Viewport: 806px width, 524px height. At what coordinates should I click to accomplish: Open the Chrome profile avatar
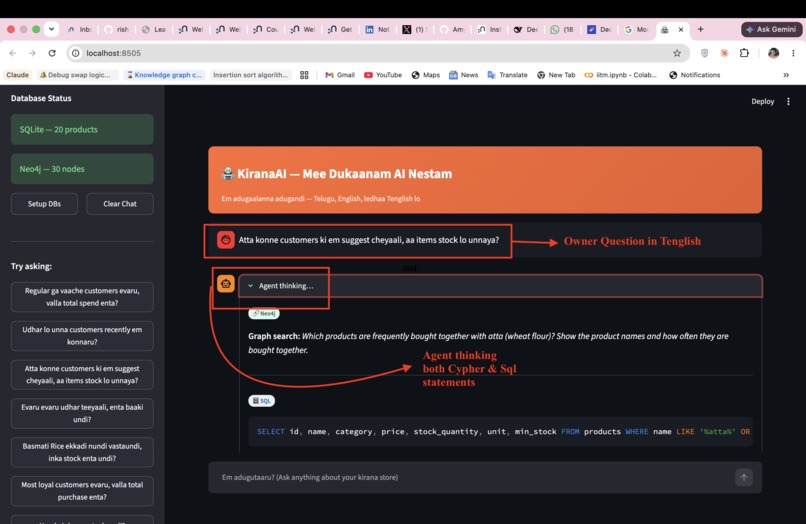773,53
